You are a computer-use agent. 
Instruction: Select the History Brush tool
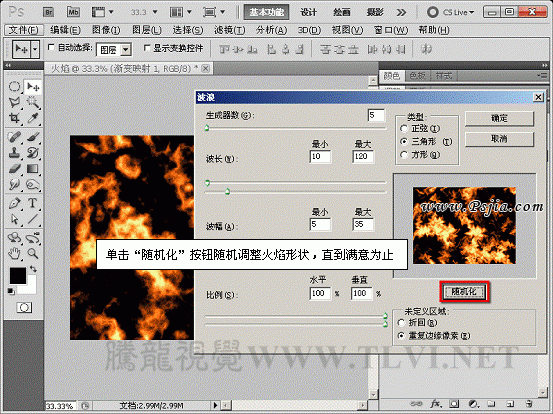33,153
